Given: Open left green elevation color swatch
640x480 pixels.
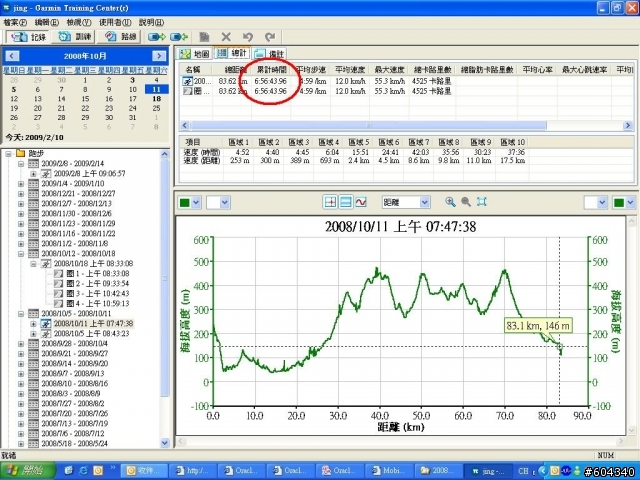Looking at the screenshot, I should pos(189,202).
